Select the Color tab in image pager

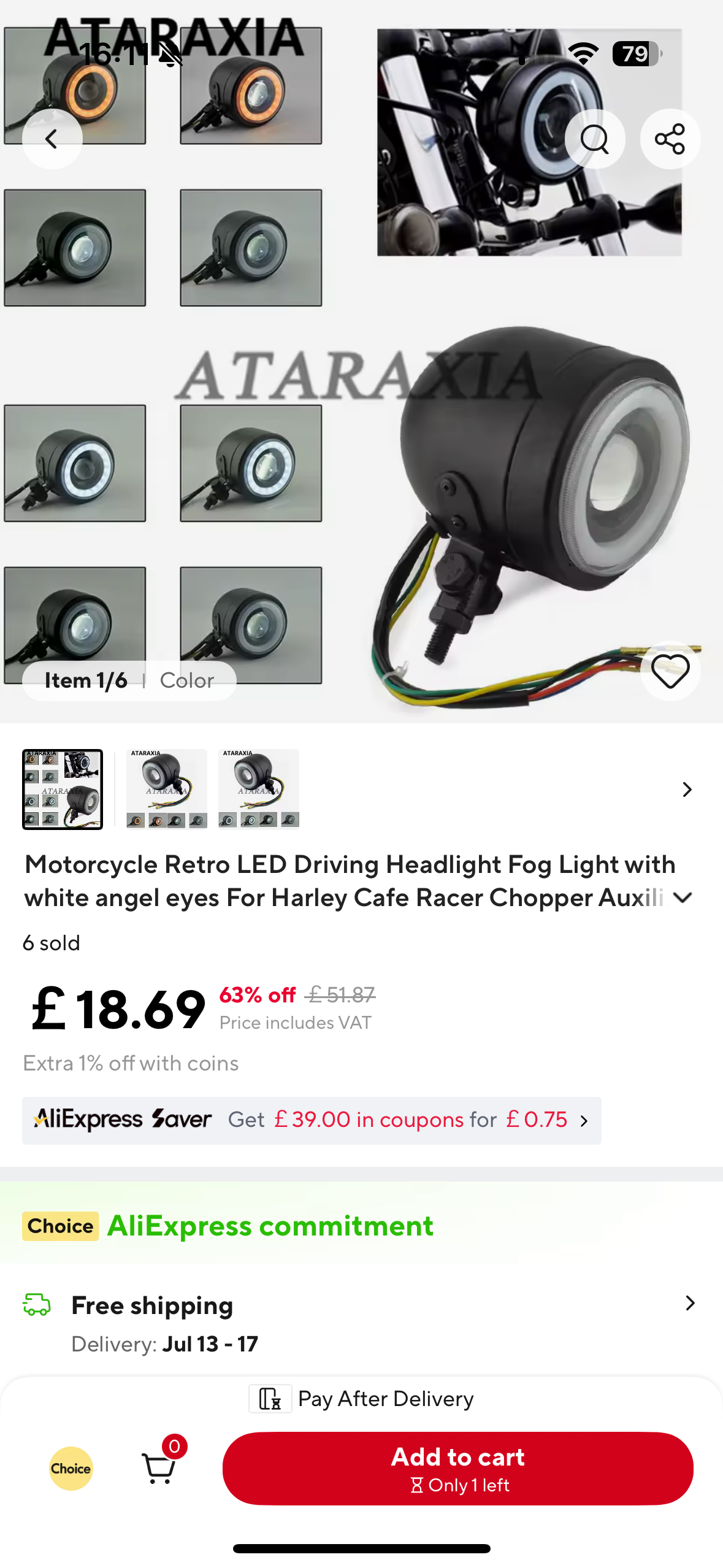[187, 680]
